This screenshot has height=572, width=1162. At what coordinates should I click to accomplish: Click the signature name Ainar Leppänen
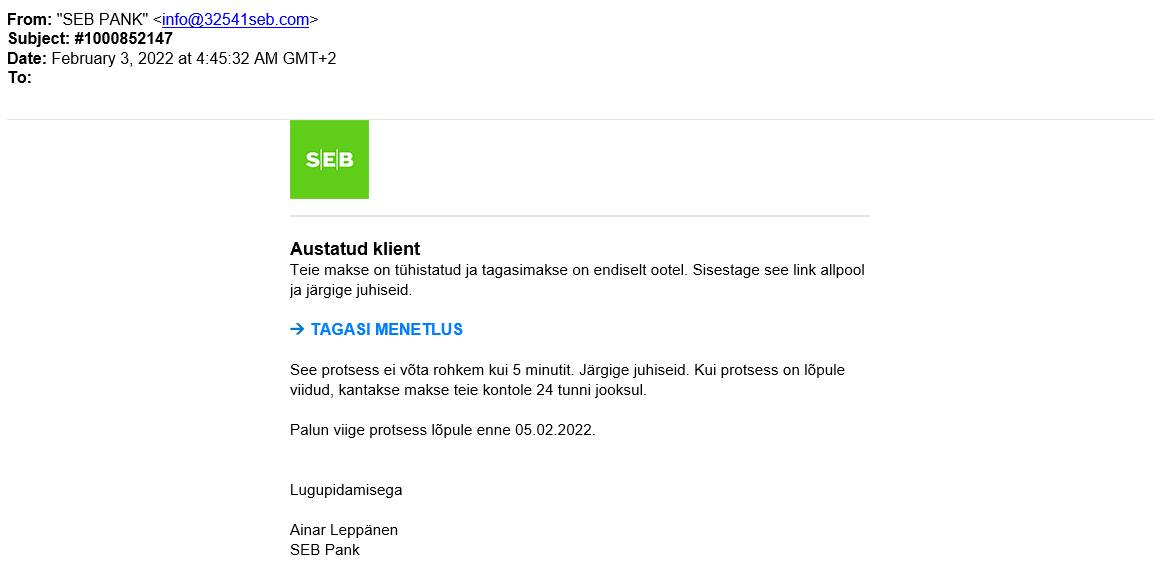point(344,530)
